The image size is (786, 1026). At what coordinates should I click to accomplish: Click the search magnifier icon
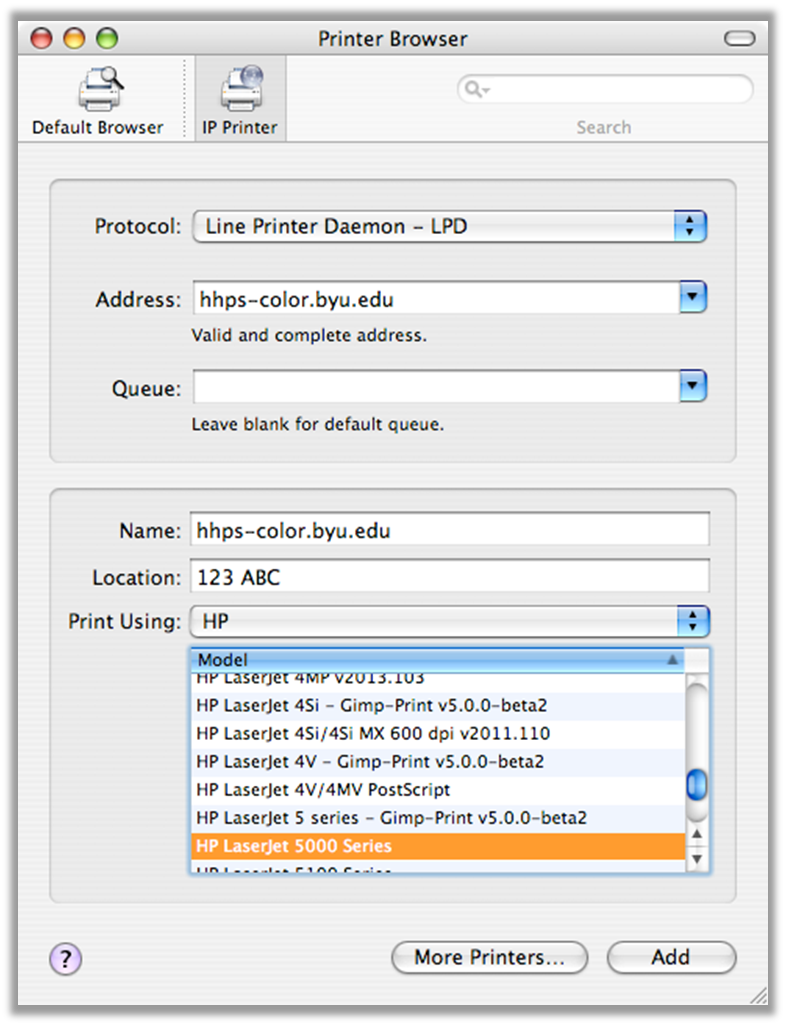click(x=474, y=90)
